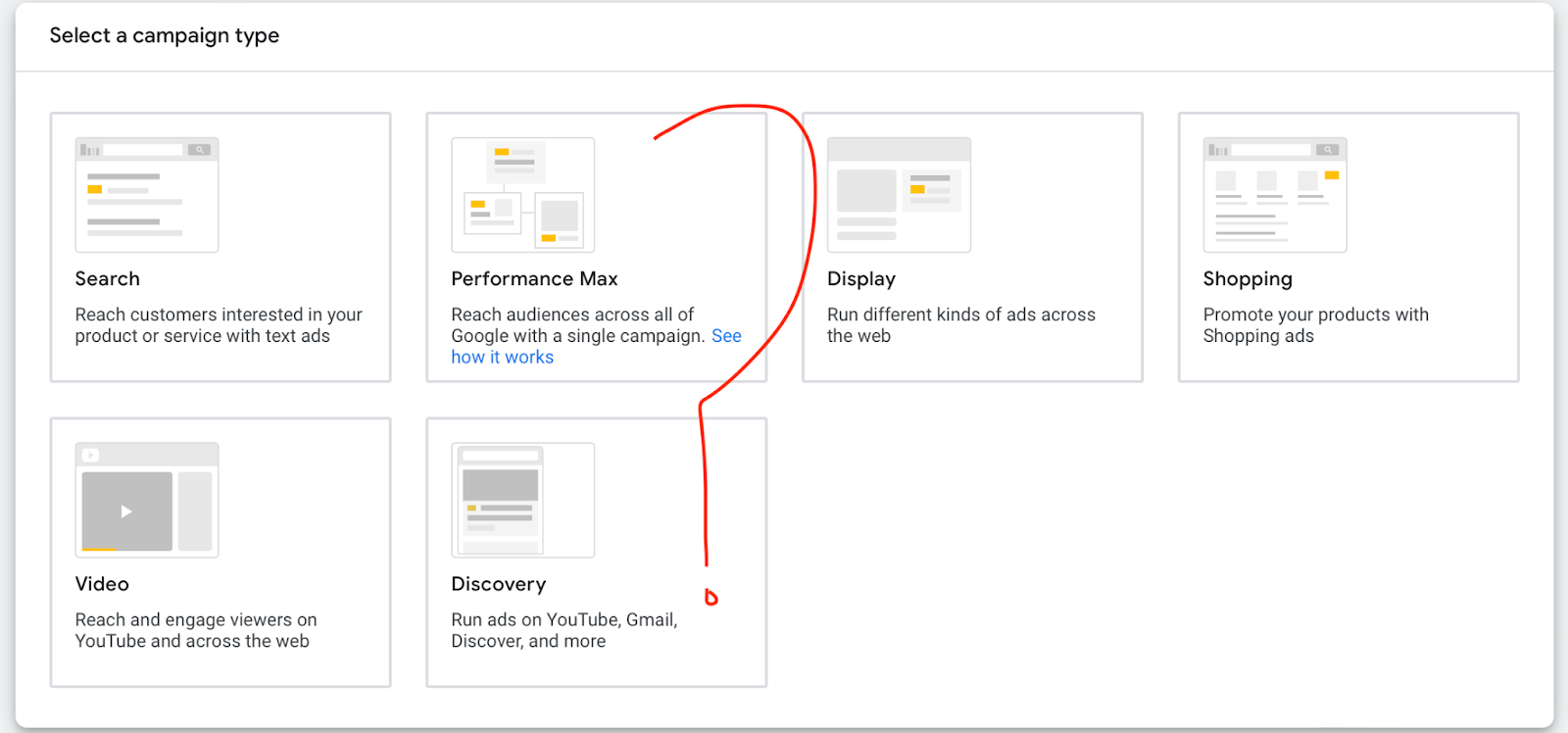The width and height of the screenshot is (1568, 733).
Task: Choose the Shopping campaign title
Action: pyautogui.click(x=1248, y=279)
